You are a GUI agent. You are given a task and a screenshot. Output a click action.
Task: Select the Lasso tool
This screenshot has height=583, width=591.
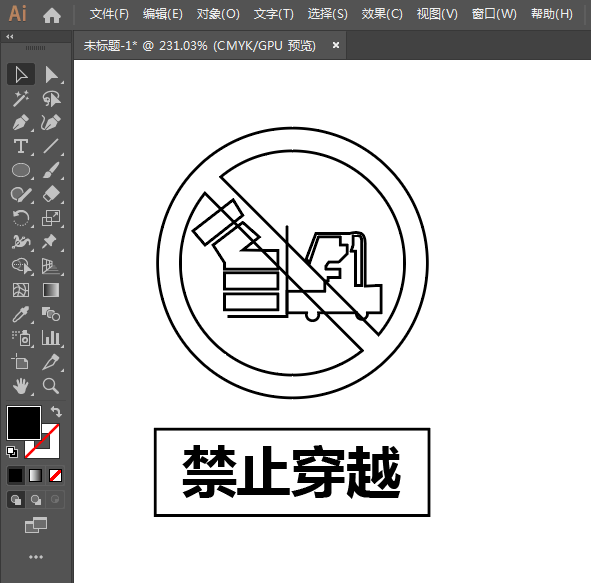click(51, 98)
